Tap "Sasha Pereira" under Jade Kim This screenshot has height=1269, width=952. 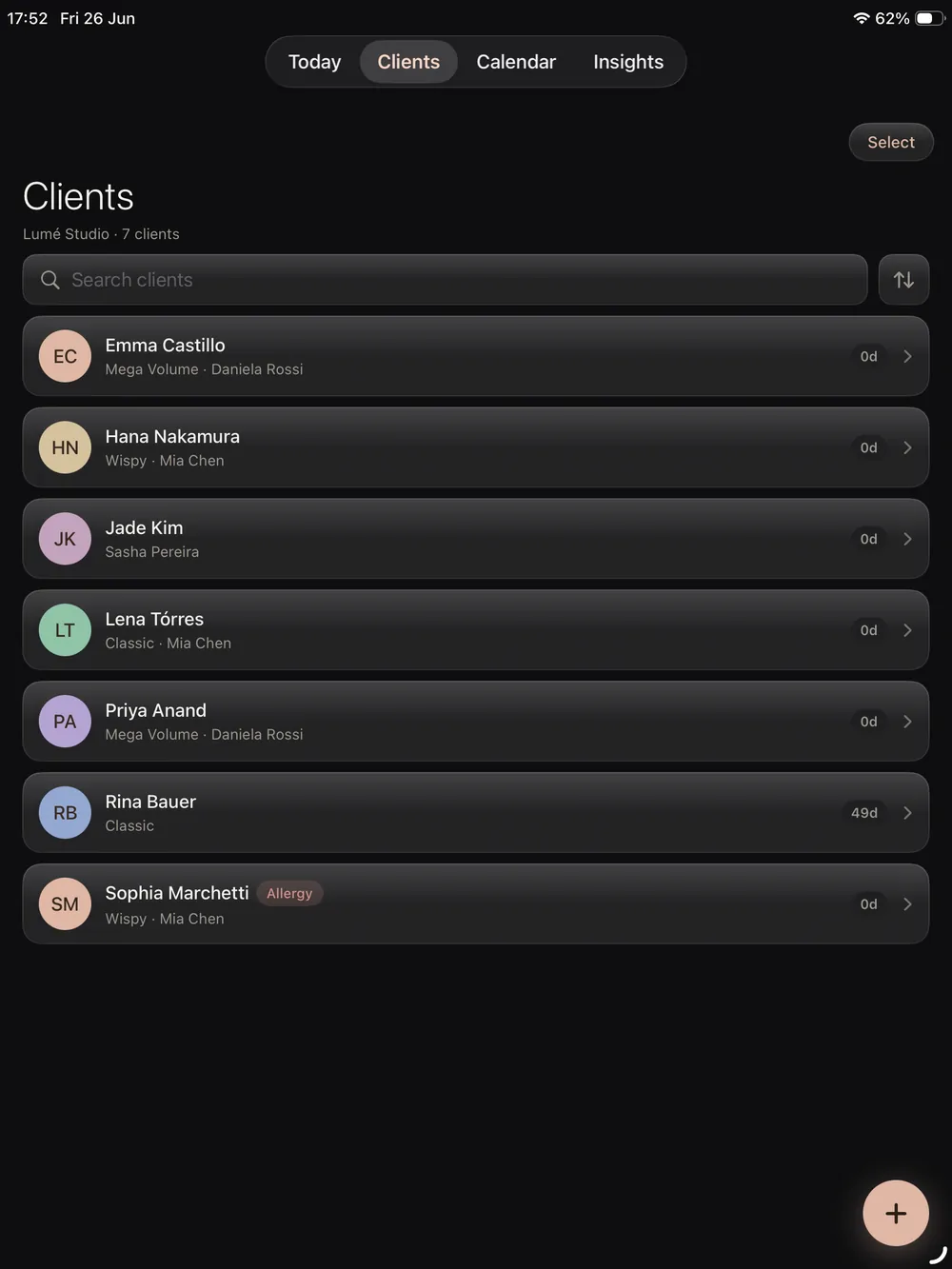151,552
